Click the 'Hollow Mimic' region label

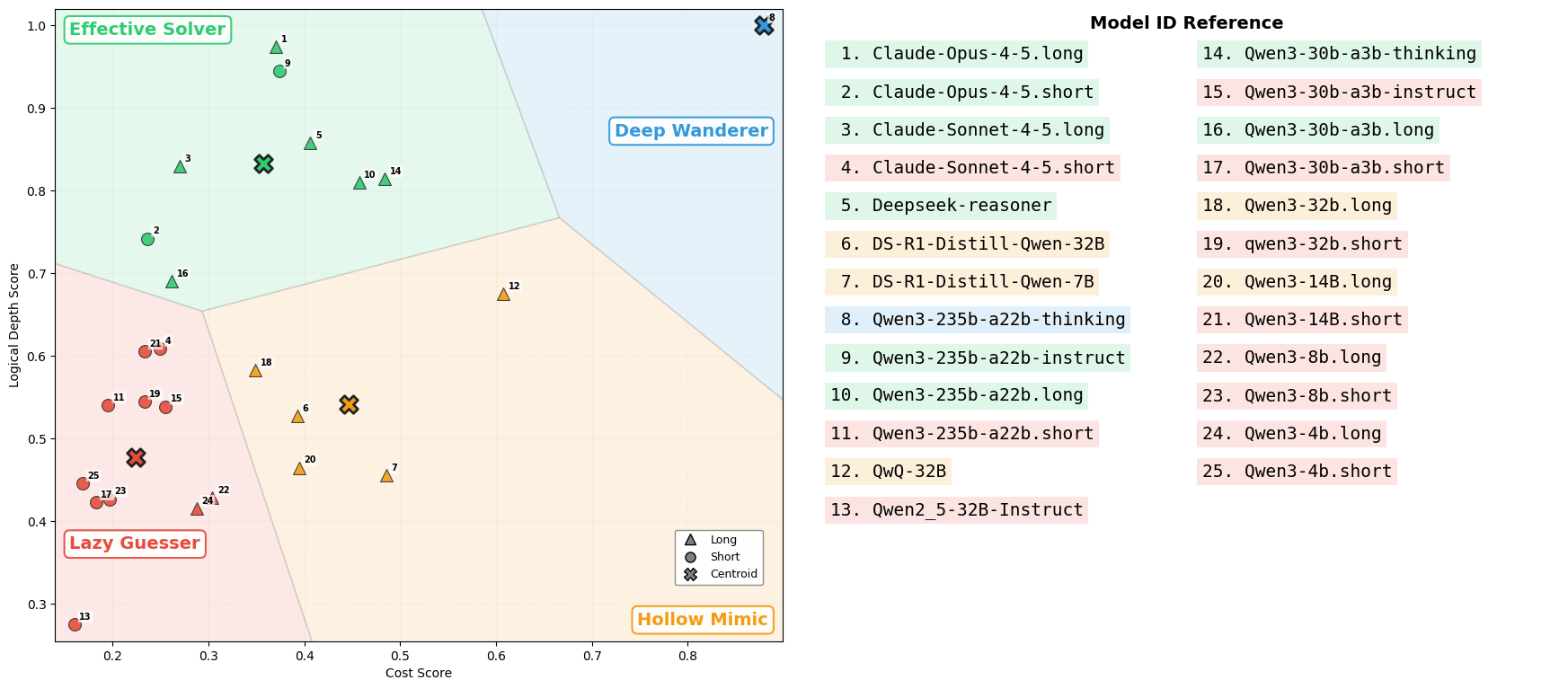click(703, 620)
